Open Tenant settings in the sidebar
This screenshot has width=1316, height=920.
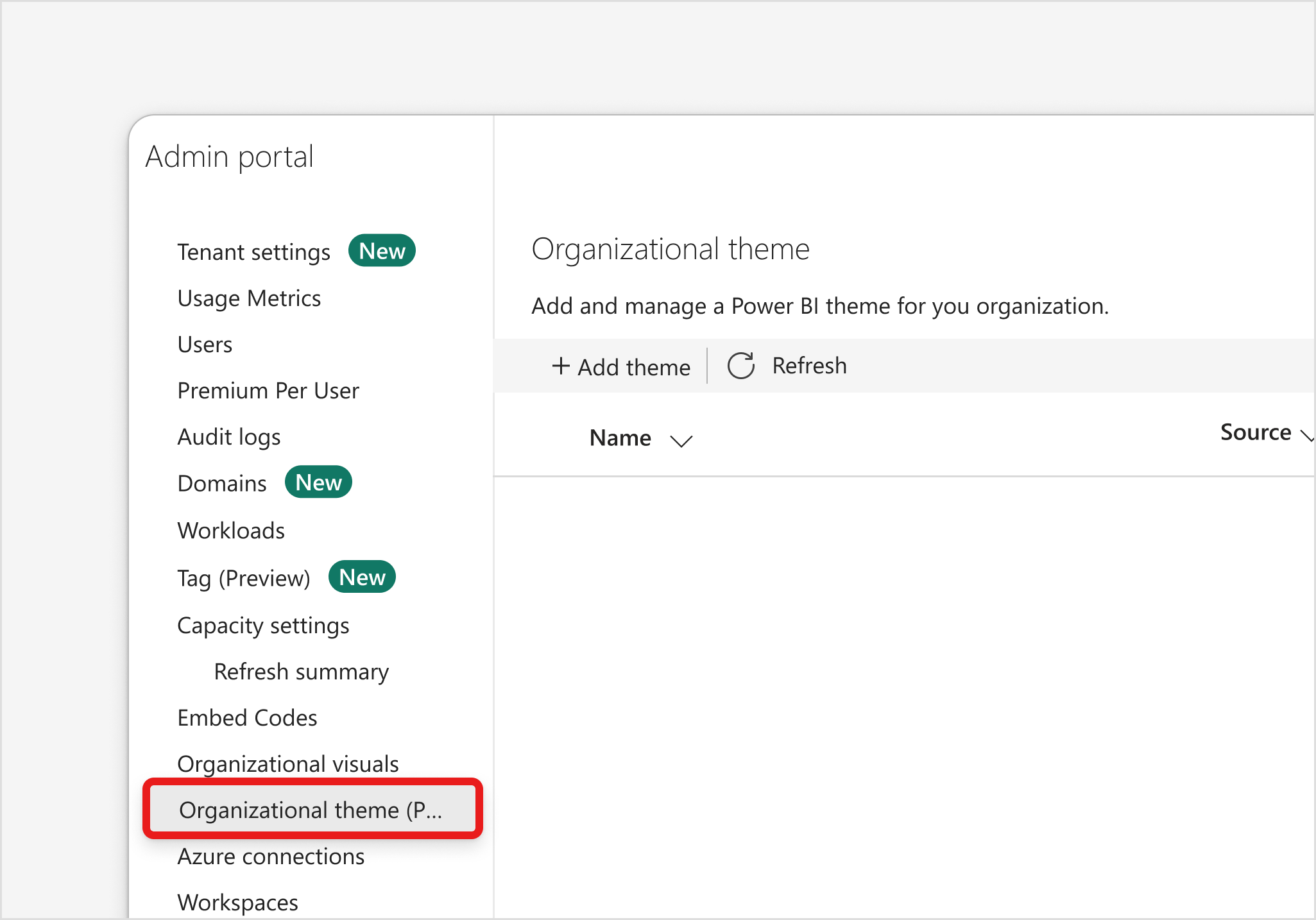tap(253, 252)
